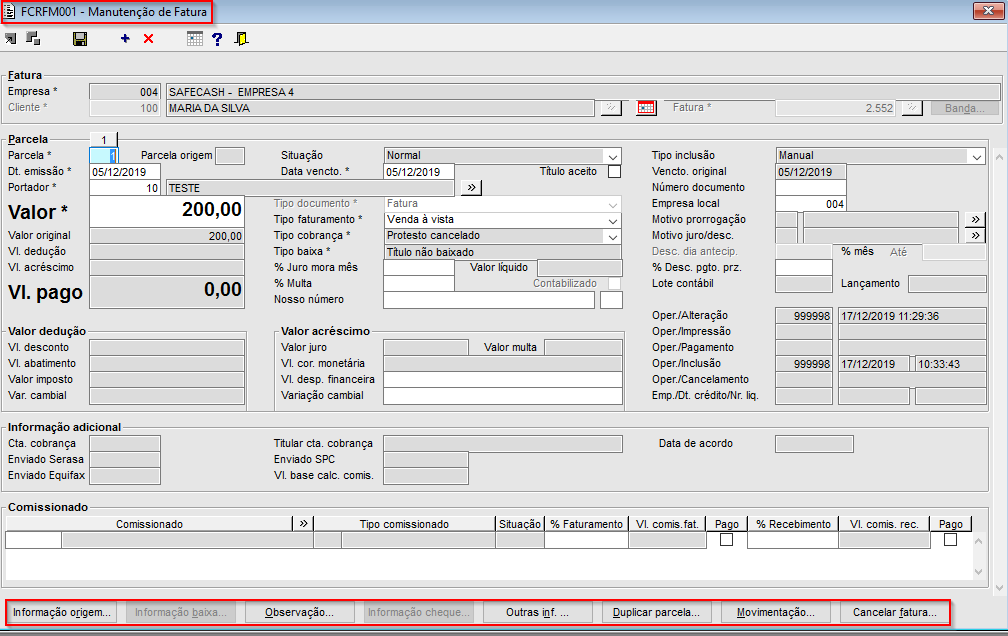This screenshot has height=636, width=1008.
Task: Select the Parcela tab labeled 1
Action: pos(104,140)
